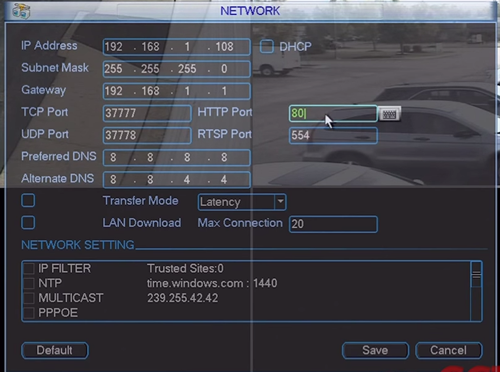Click the Cancel button
This screenshot has height=372, width=500.
click(x=449, y=350)
